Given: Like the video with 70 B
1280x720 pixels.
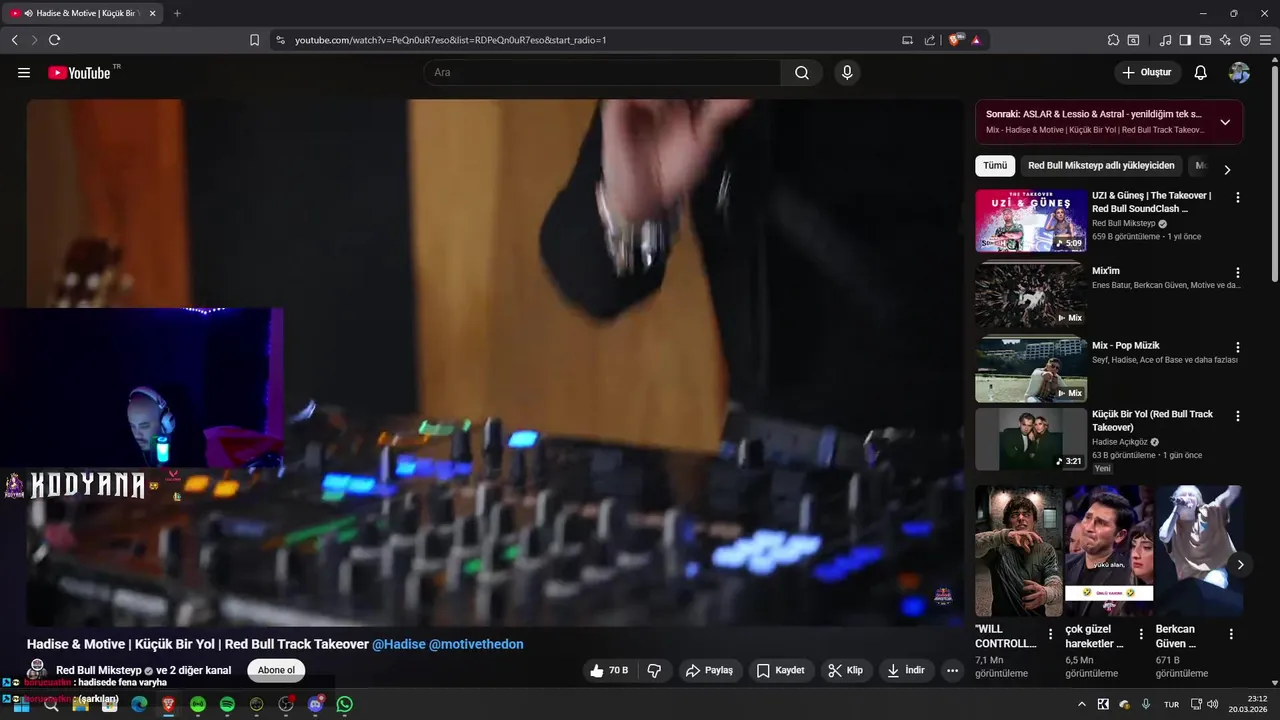Looking at the screenshot, I should click(609, 670).
